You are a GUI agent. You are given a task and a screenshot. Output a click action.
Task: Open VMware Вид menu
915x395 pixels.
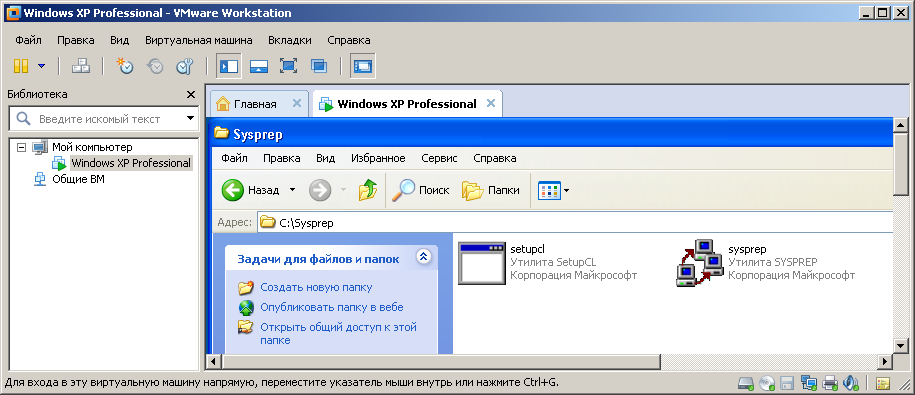(120, 40)
